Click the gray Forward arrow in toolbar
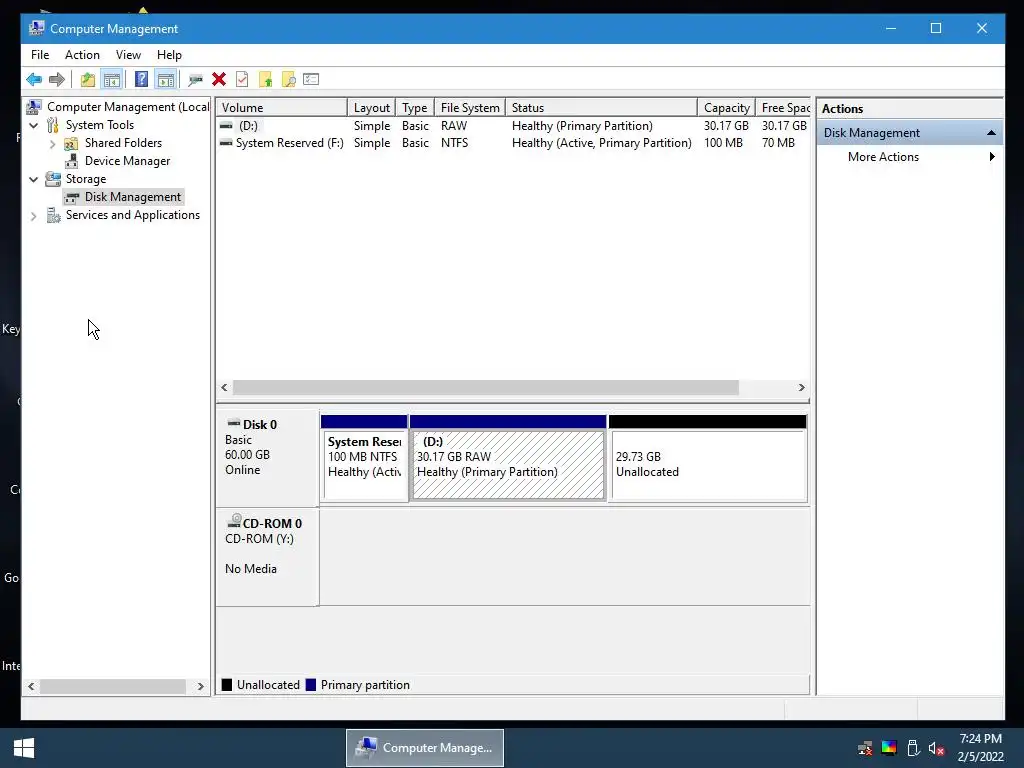This screenshot has width=1024, height=768. point(57,80)
